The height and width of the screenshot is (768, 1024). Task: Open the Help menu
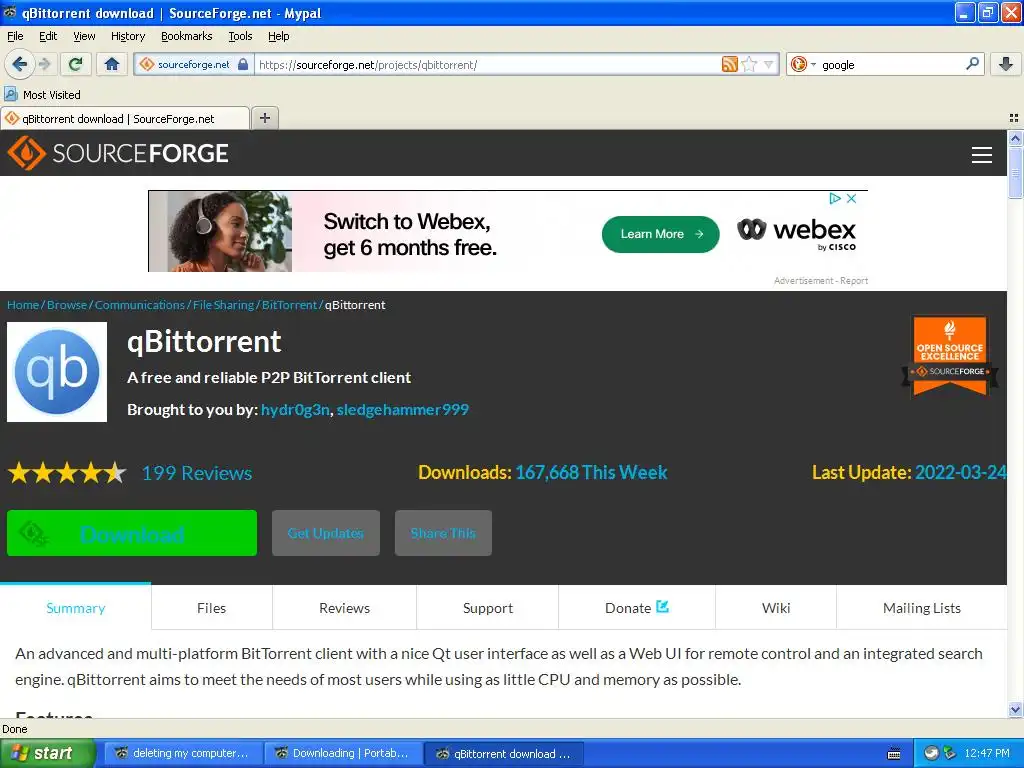pos(278,36)
